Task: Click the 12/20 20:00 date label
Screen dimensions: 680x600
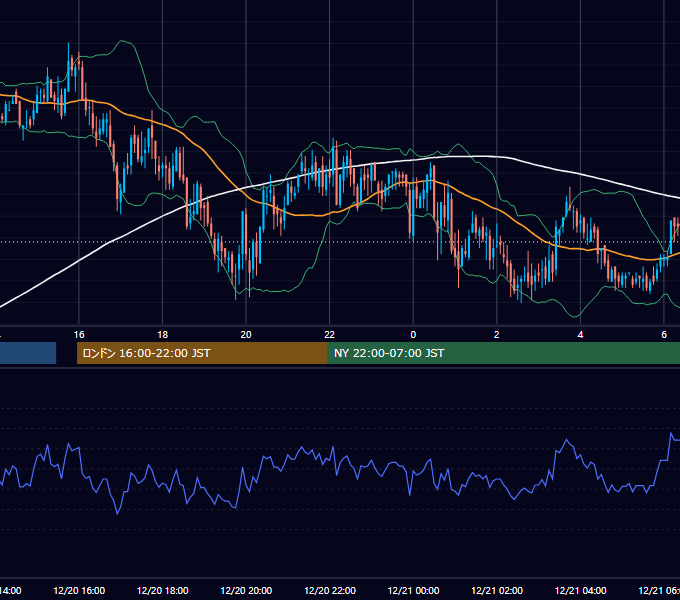Action: click(x=246, y=590)
